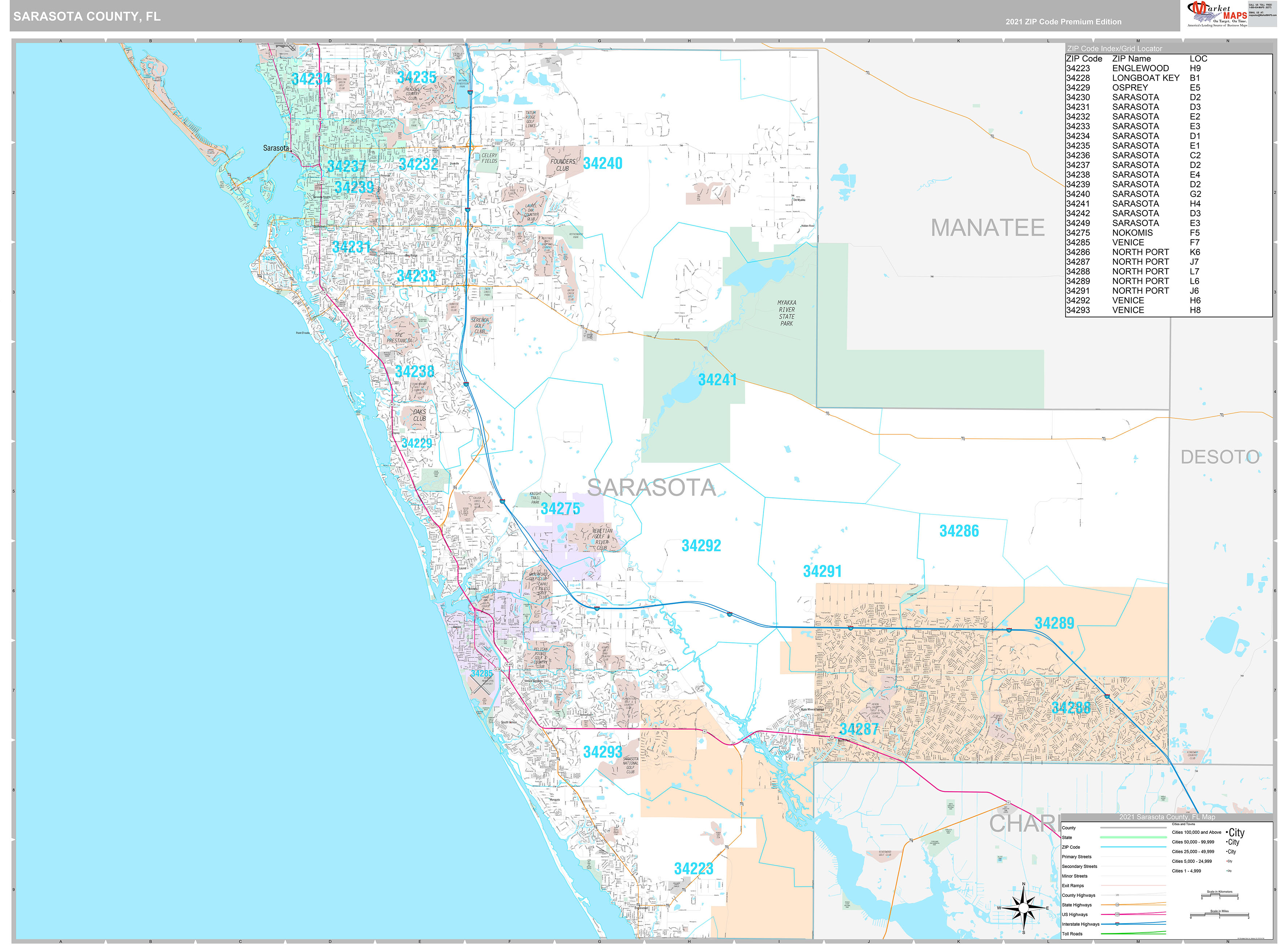1288x945 pixels.
Task: Click the 'Scale in Kilometers' bar
Action: (1219, 895)
